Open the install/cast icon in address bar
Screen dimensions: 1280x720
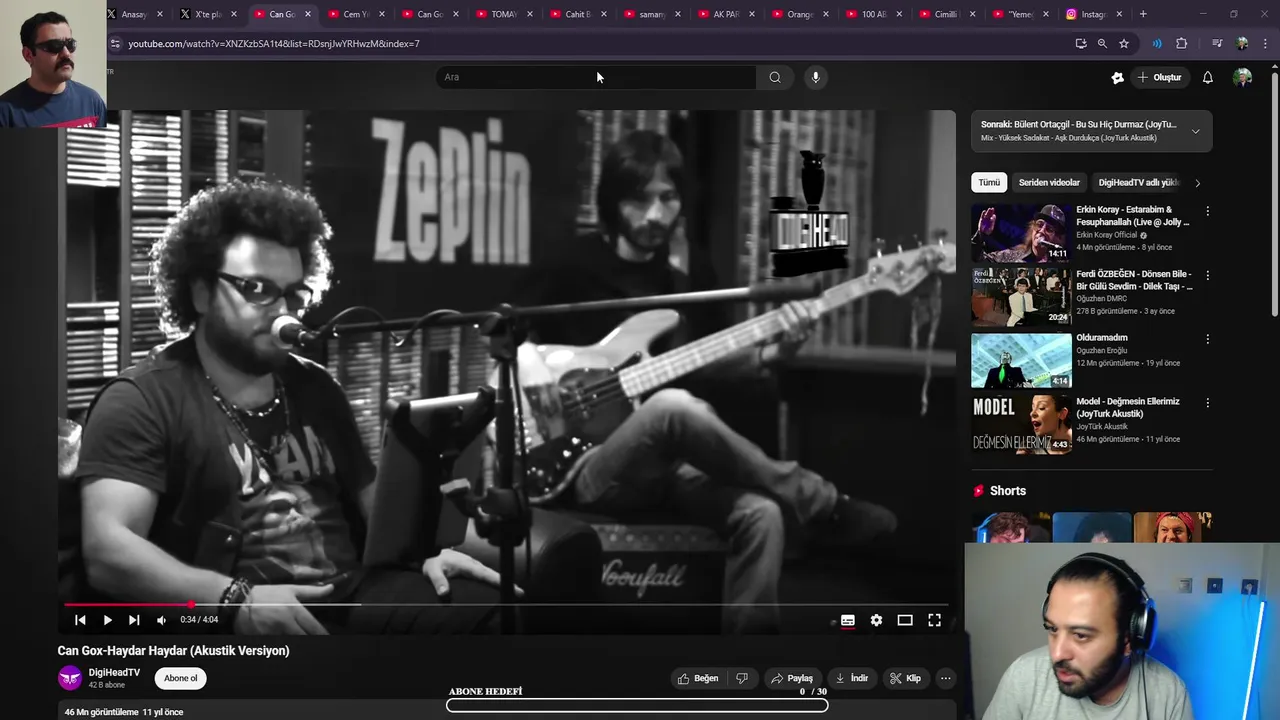[x=1080, y=44]
